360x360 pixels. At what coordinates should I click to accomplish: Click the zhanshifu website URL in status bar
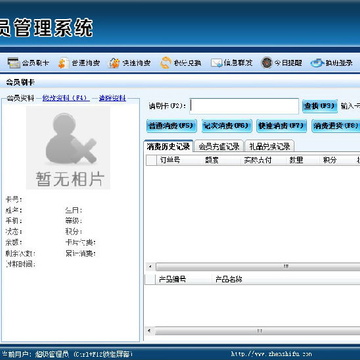tap(272, 354)
